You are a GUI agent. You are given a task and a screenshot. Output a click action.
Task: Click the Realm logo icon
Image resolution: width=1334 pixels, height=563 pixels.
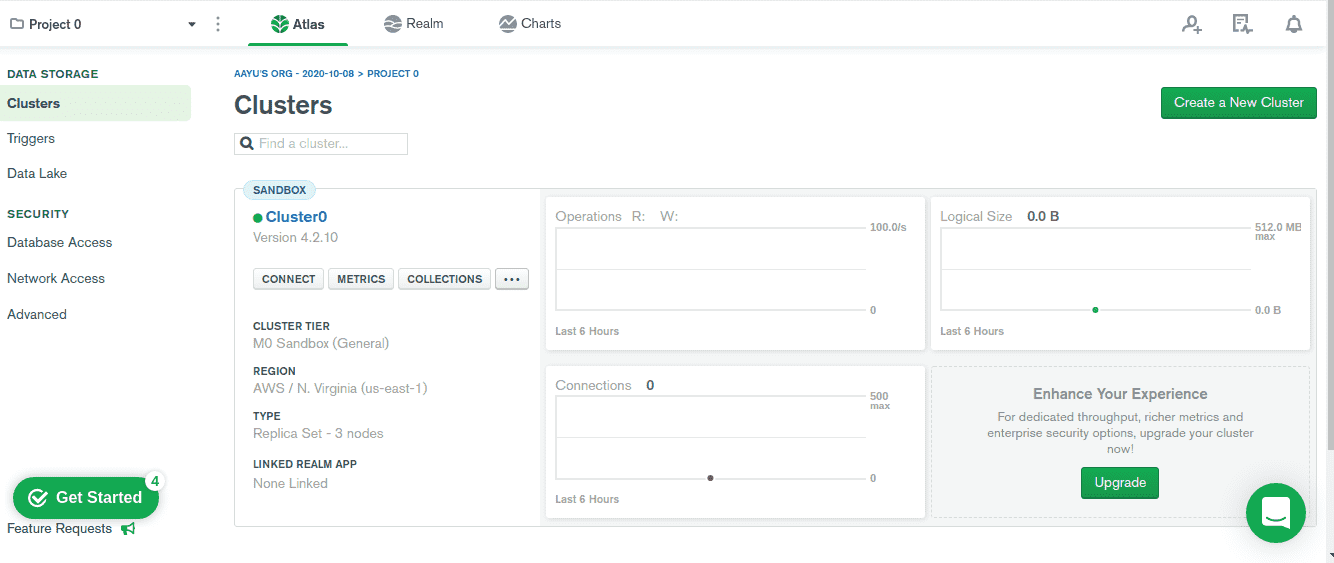(x=393, y=24)
